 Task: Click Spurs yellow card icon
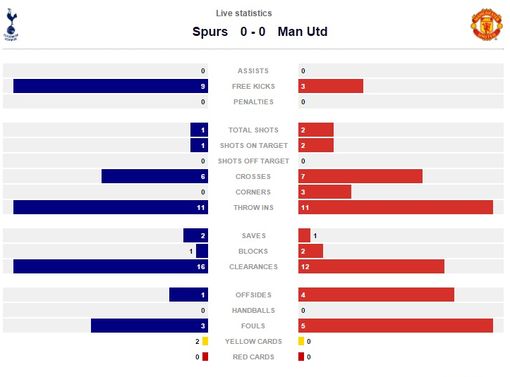pyautogui.click(x=205, y=341)
